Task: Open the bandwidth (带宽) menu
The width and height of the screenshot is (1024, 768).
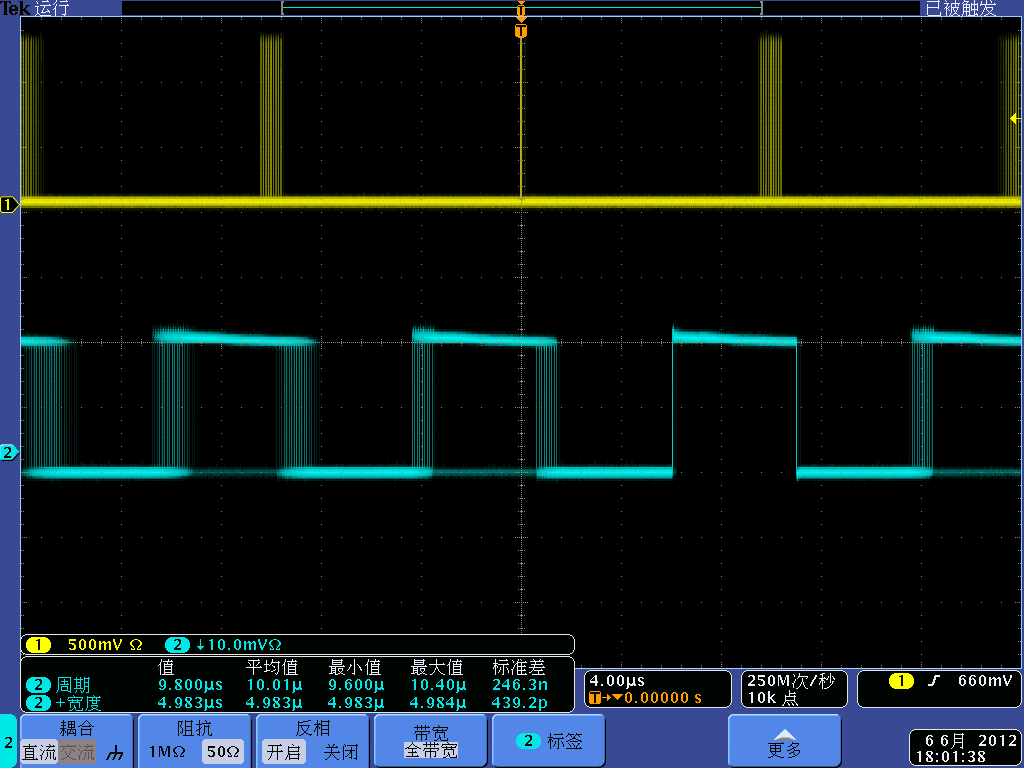Action: 430,741
